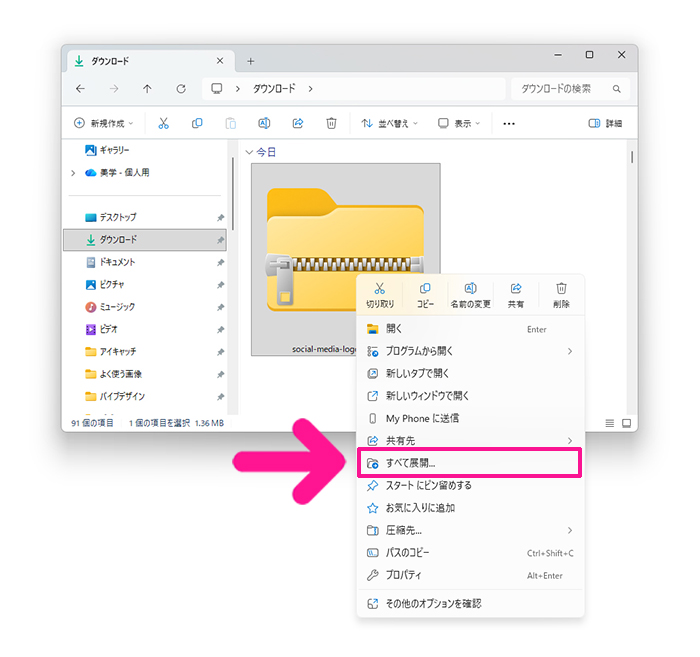This screenshot has width=700, height=657.
Task: Click the Refresh icon
Action: click(x=181, y=89)
